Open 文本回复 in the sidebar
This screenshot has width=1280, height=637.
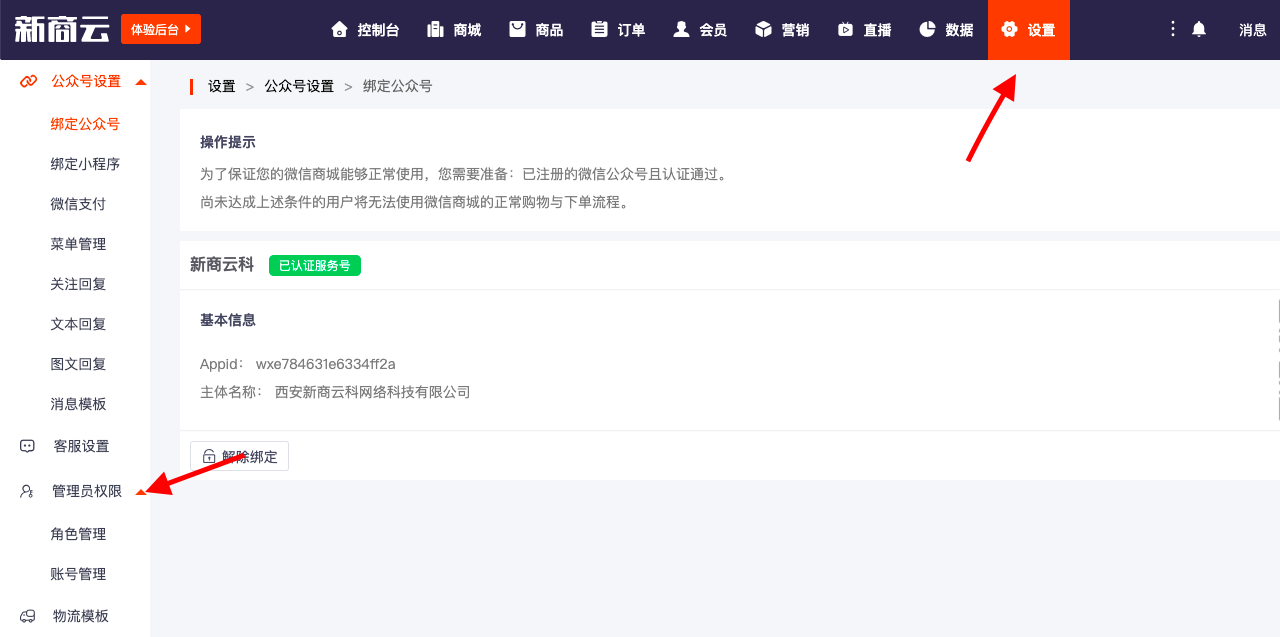pyautogui.click(x=78, y=324)
